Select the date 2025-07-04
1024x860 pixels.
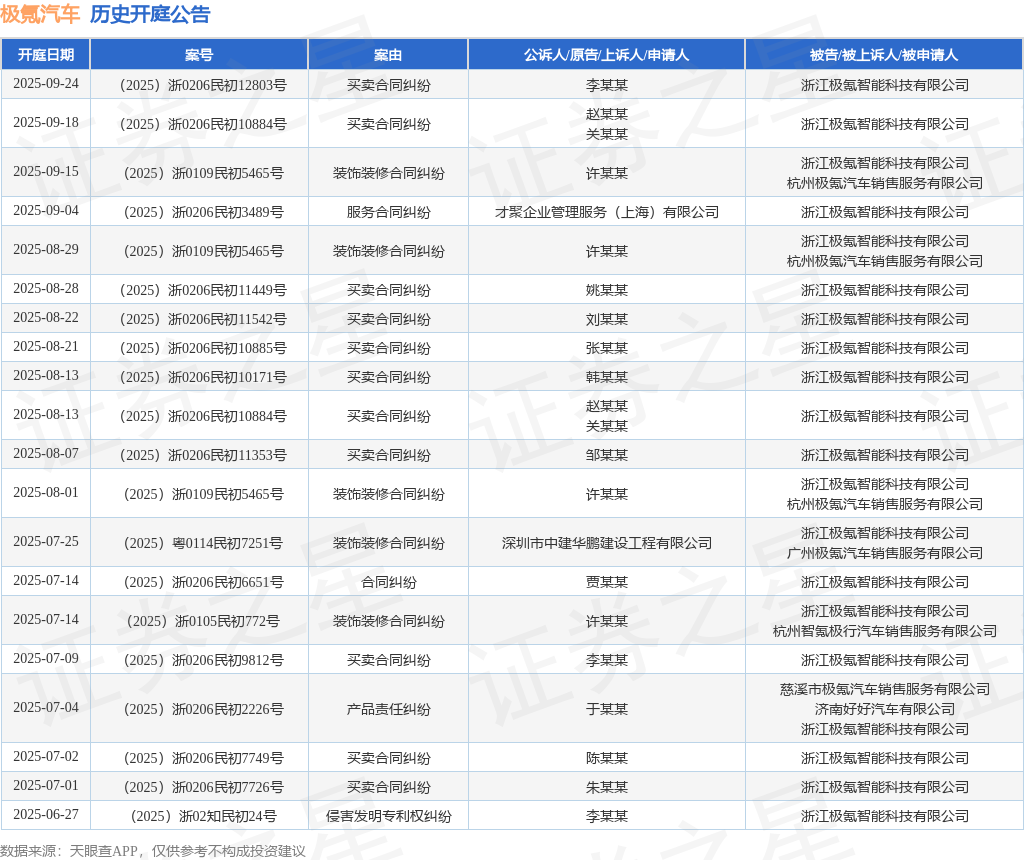click(x=46, y=708)
